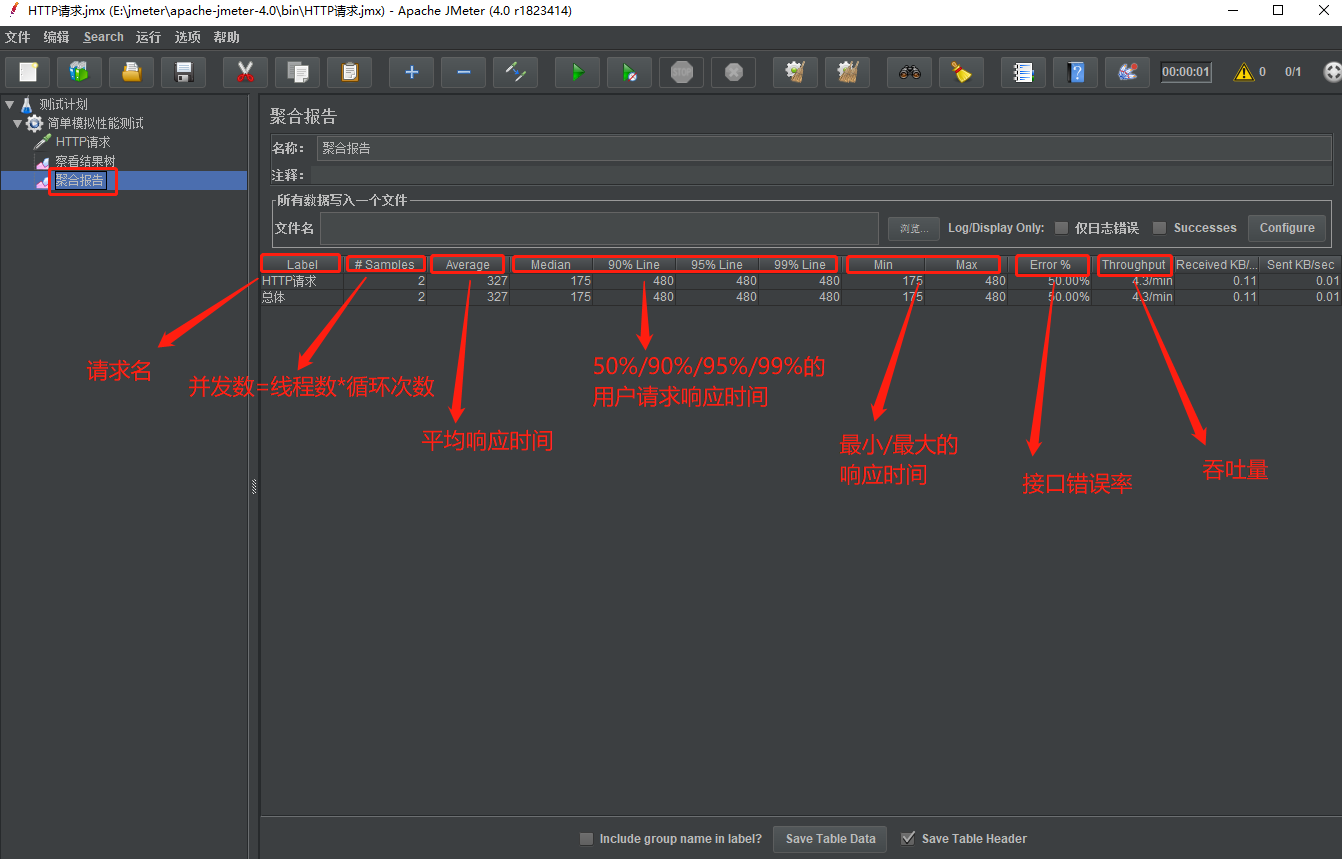
Task: Click the Cut scissors icon
Action: click(x=245, y=72)
